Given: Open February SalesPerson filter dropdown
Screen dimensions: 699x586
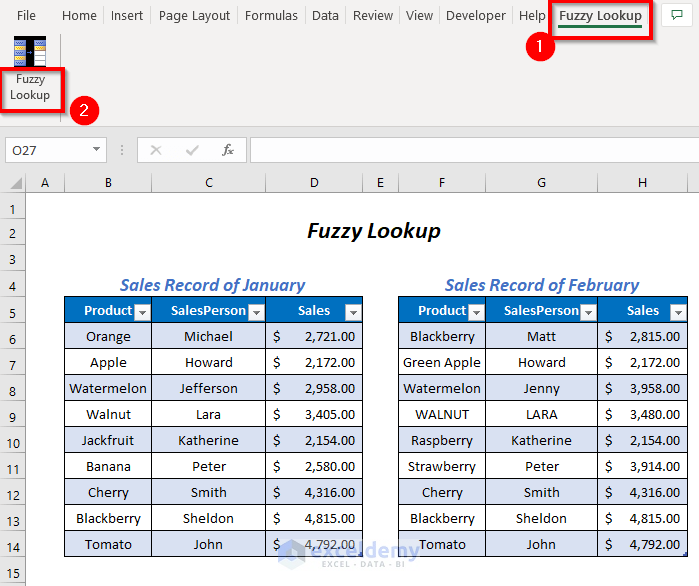Looking at the screenshot, I should tap(588, 313).
